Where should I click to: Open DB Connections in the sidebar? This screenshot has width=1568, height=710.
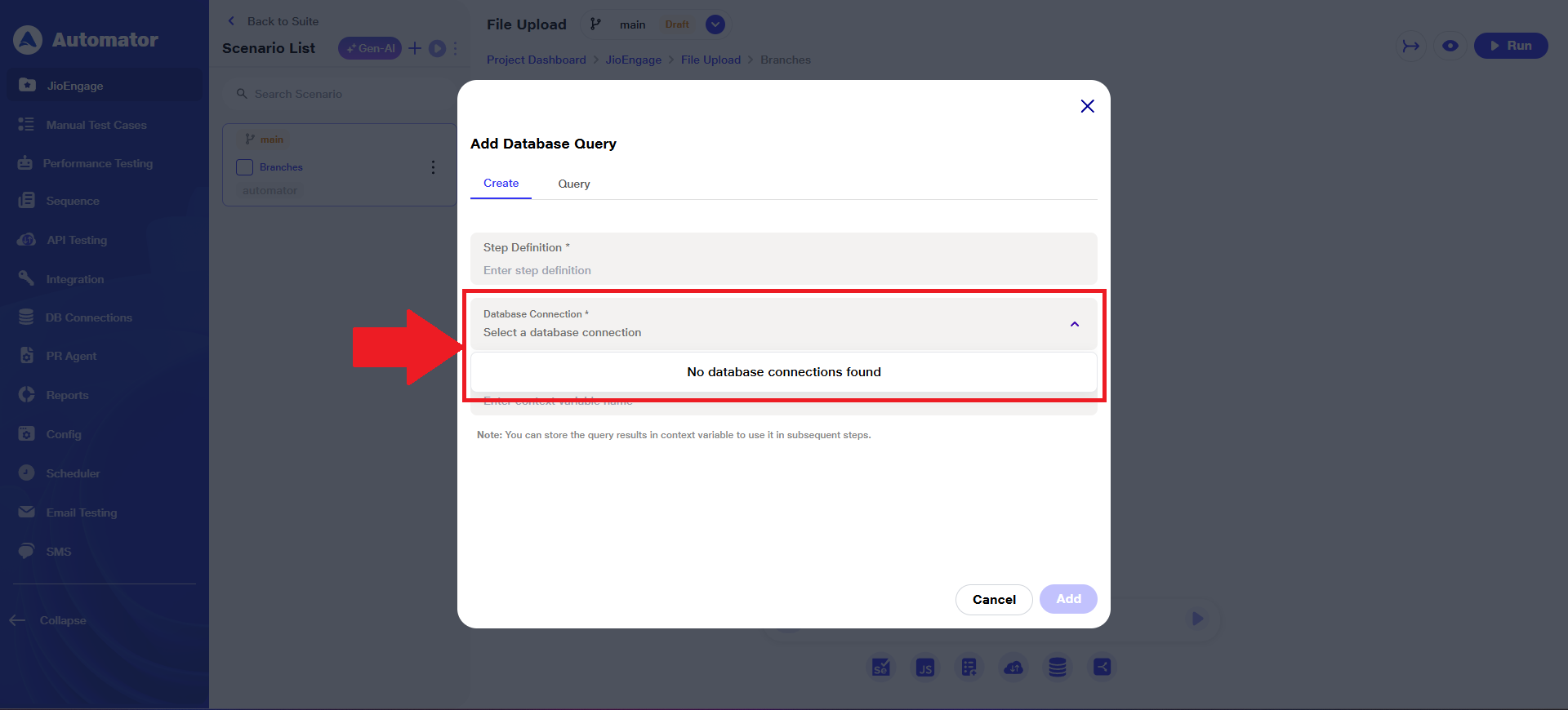click(x=88, y=317)
